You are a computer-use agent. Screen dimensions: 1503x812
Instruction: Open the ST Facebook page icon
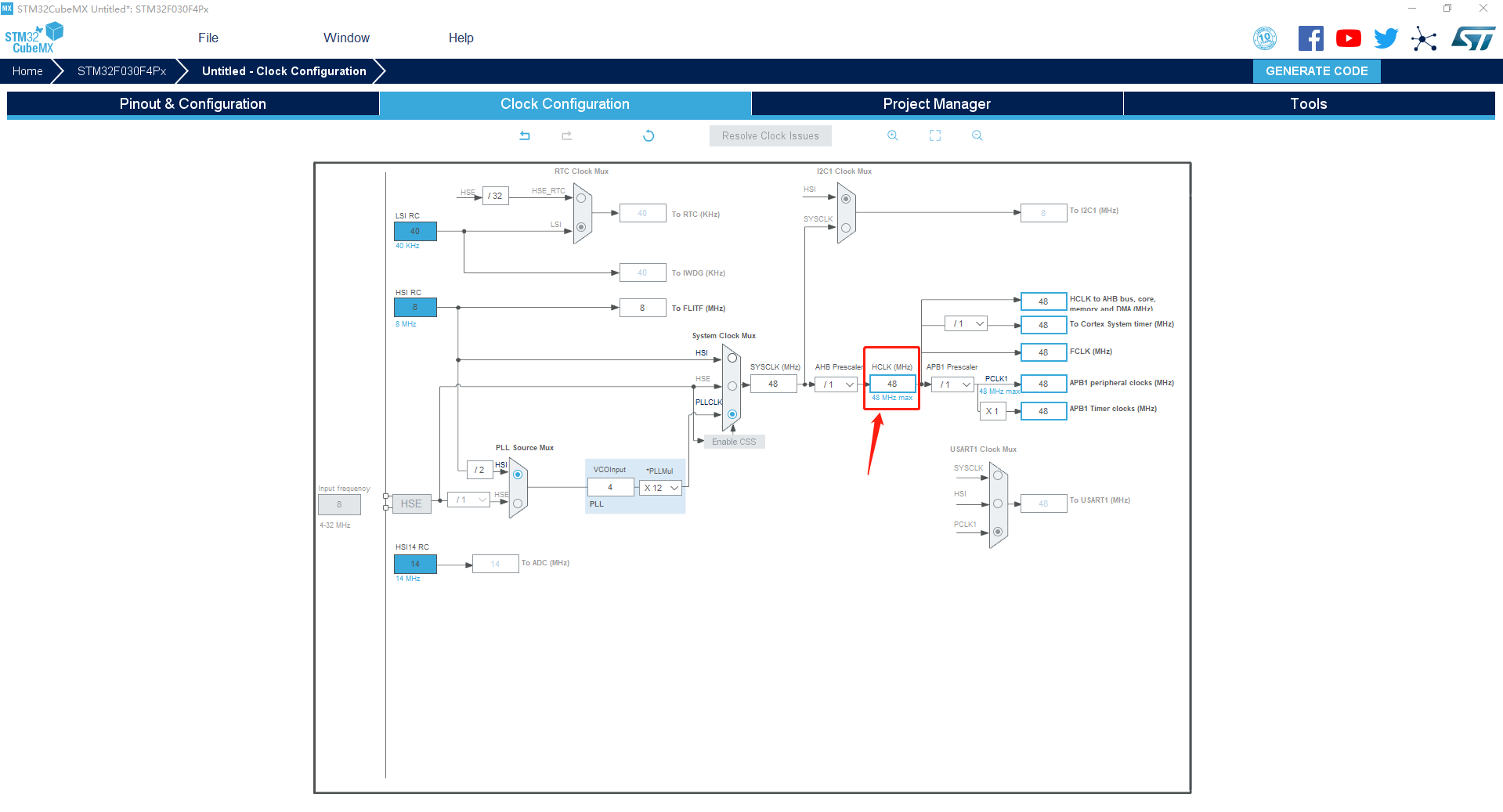point(1311,38)
